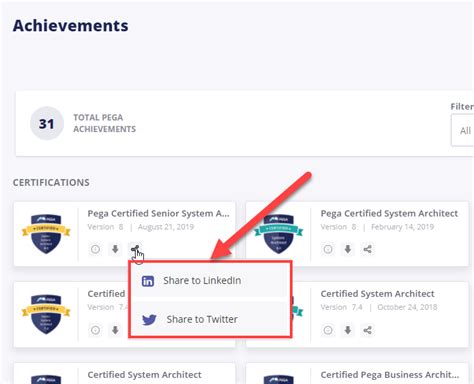Download Certified System Architect October 24, 2018 certificate
The width and height of the screenshot is (474, 384).
[348, 330]
